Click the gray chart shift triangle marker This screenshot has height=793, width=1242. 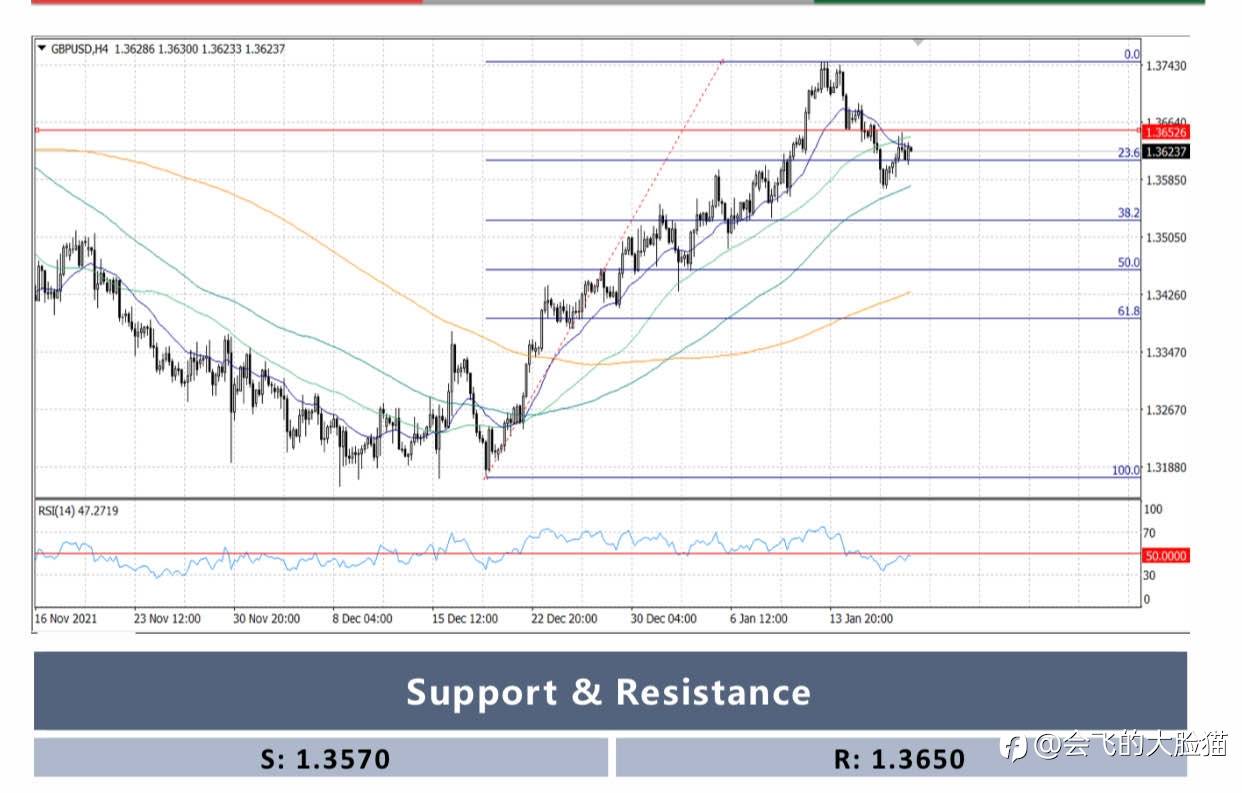(918, 42)
